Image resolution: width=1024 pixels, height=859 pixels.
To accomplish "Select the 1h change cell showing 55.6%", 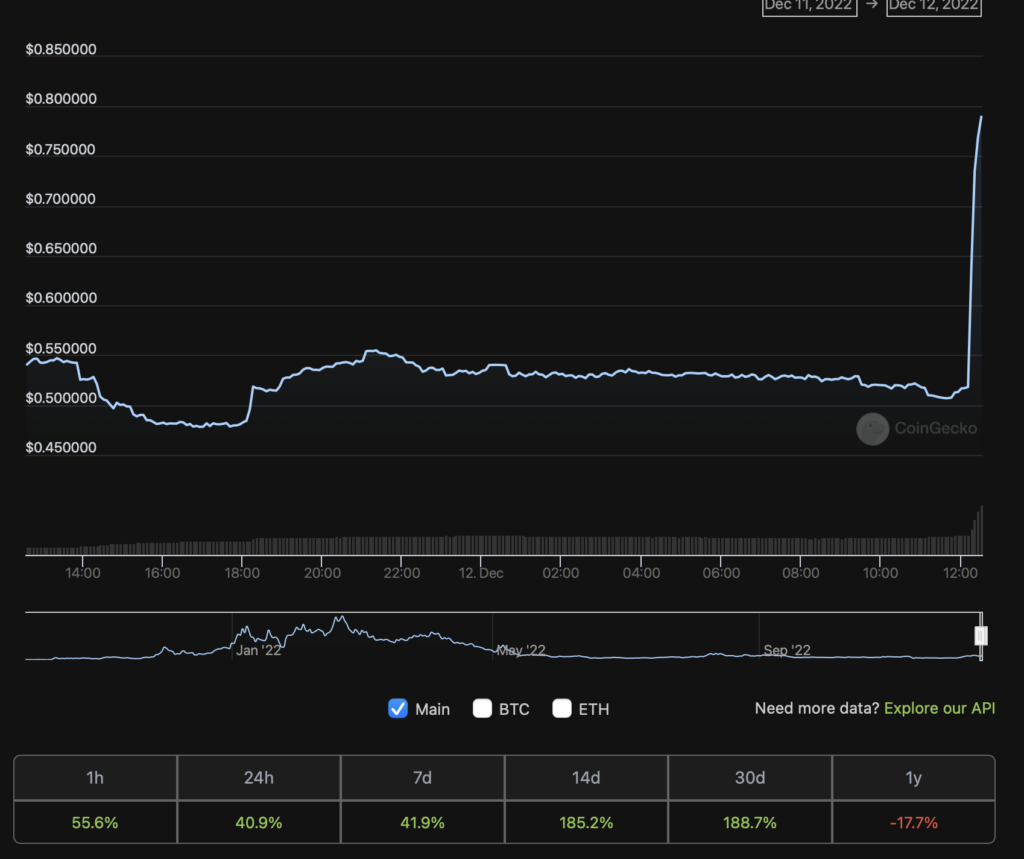I will tap(95, 822).
